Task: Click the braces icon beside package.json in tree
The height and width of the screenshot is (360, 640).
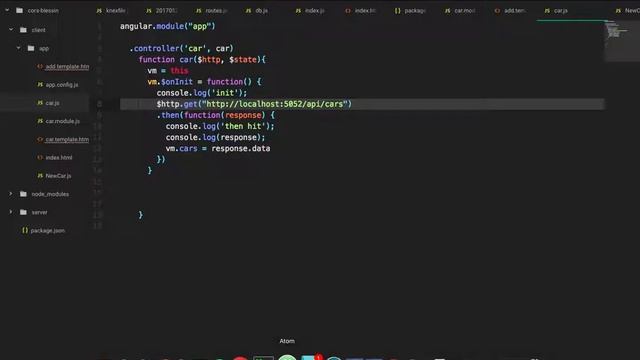Action: coord(25,231)
